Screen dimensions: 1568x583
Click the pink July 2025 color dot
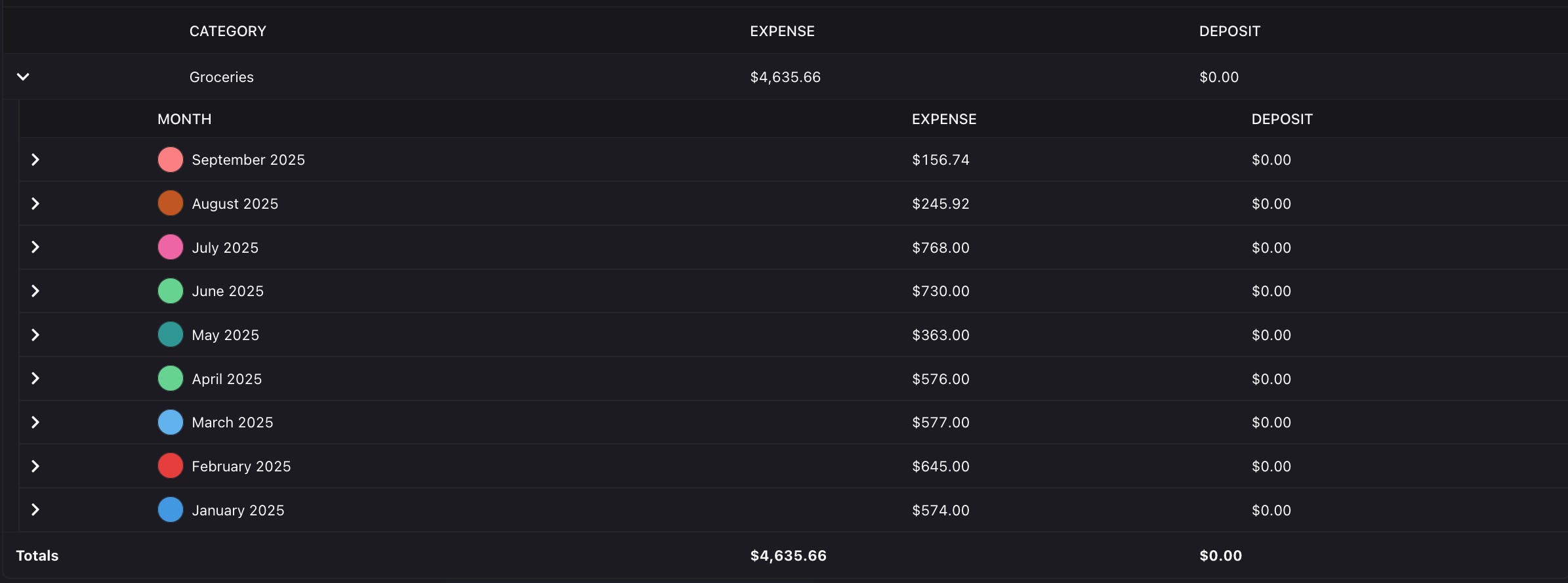171,247
